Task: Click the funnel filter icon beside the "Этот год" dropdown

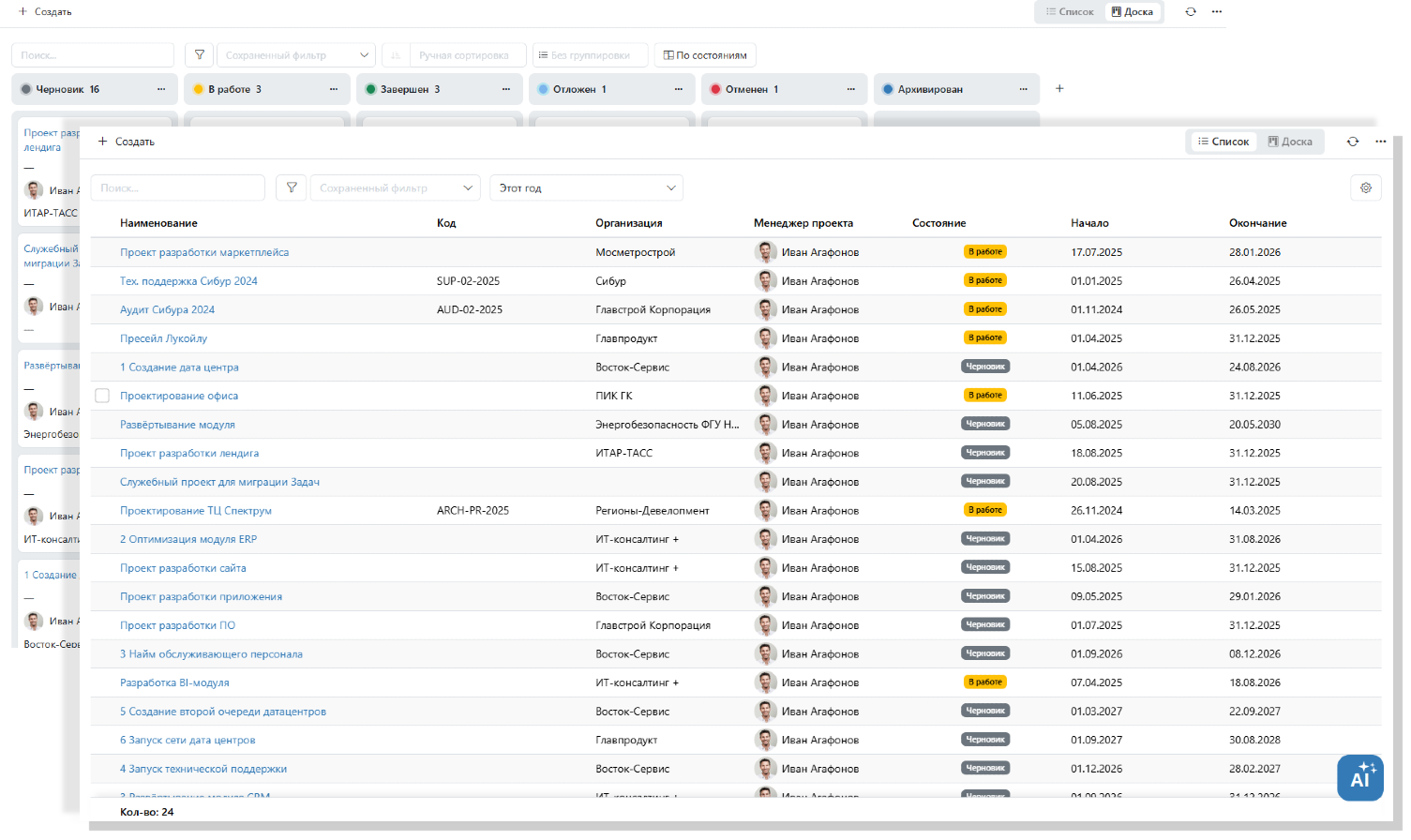Action: pos(292,187)
